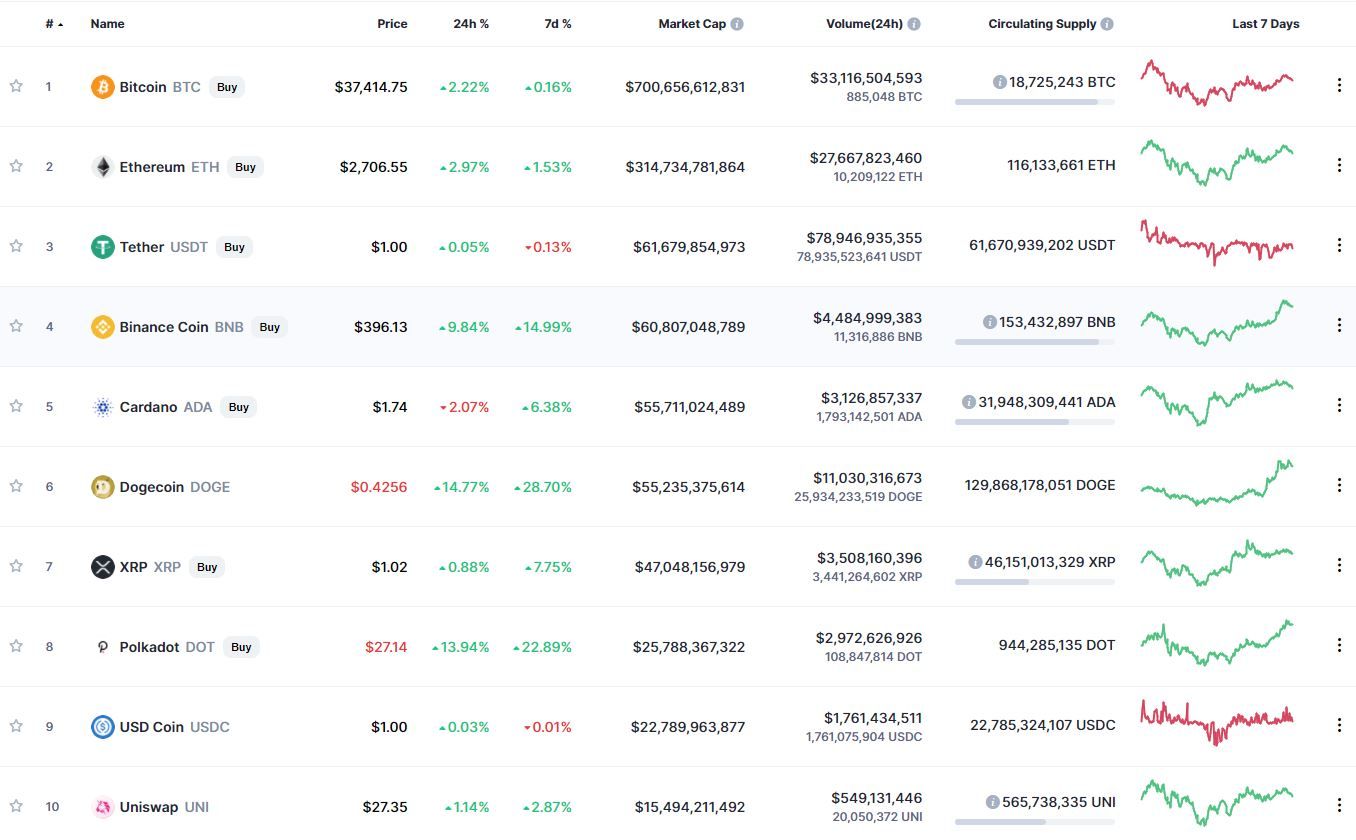The width and height of the screenshot is (1356, 840).
Task: Buy Binance Coin using its Buy button
Action: coord(270,327)
